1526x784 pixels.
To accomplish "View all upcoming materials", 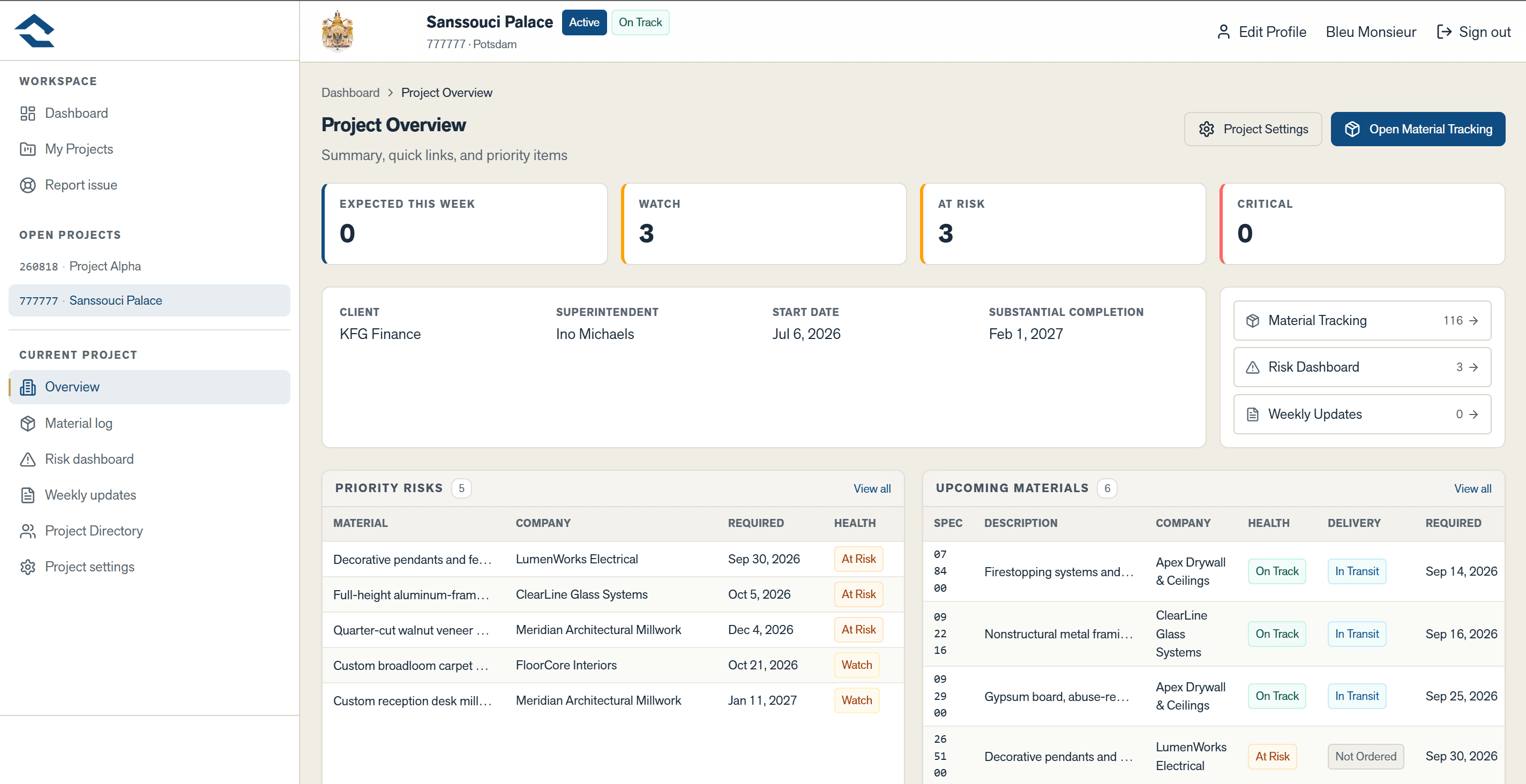I will (x=1472, y=488).
